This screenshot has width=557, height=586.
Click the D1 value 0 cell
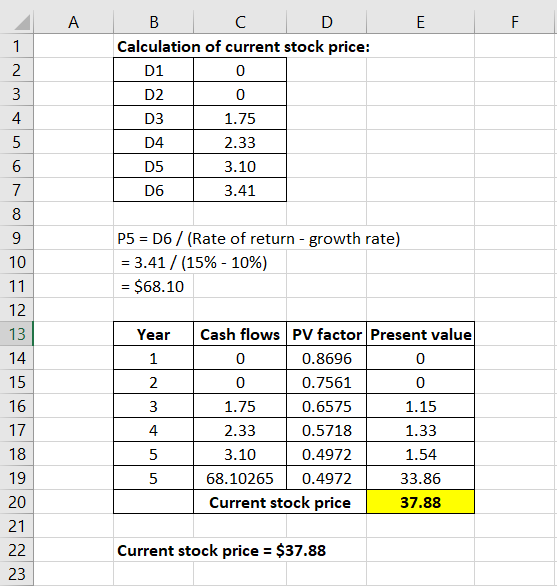240,70
